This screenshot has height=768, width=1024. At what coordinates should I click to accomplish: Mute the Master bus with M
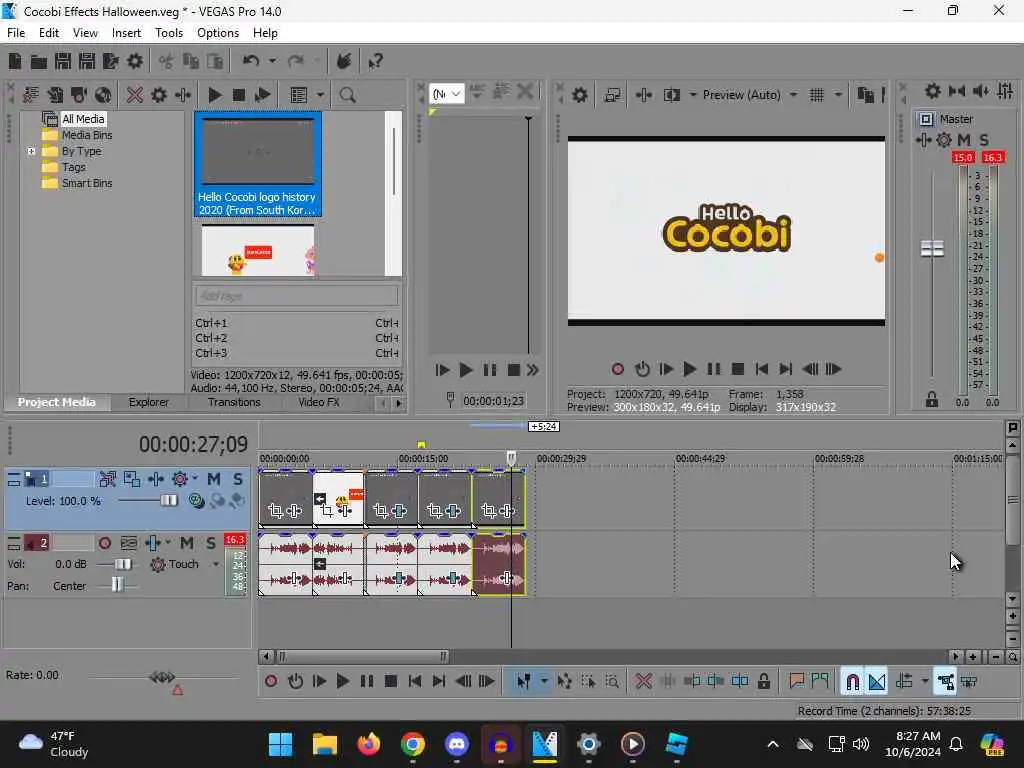pyautogui.click(x=964, y=140)
